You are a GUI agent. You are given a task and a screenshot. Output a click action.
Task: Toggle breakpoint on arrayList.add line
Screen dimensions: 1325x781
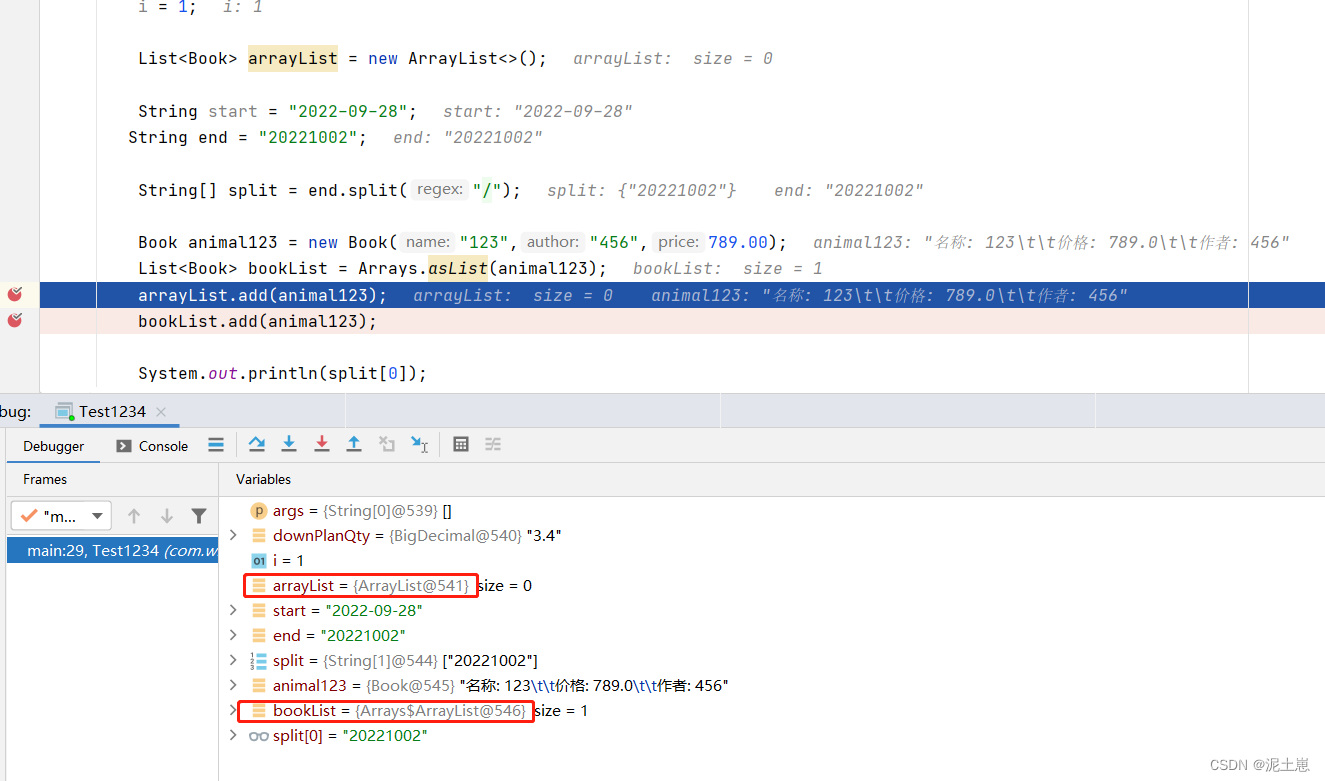15,294
